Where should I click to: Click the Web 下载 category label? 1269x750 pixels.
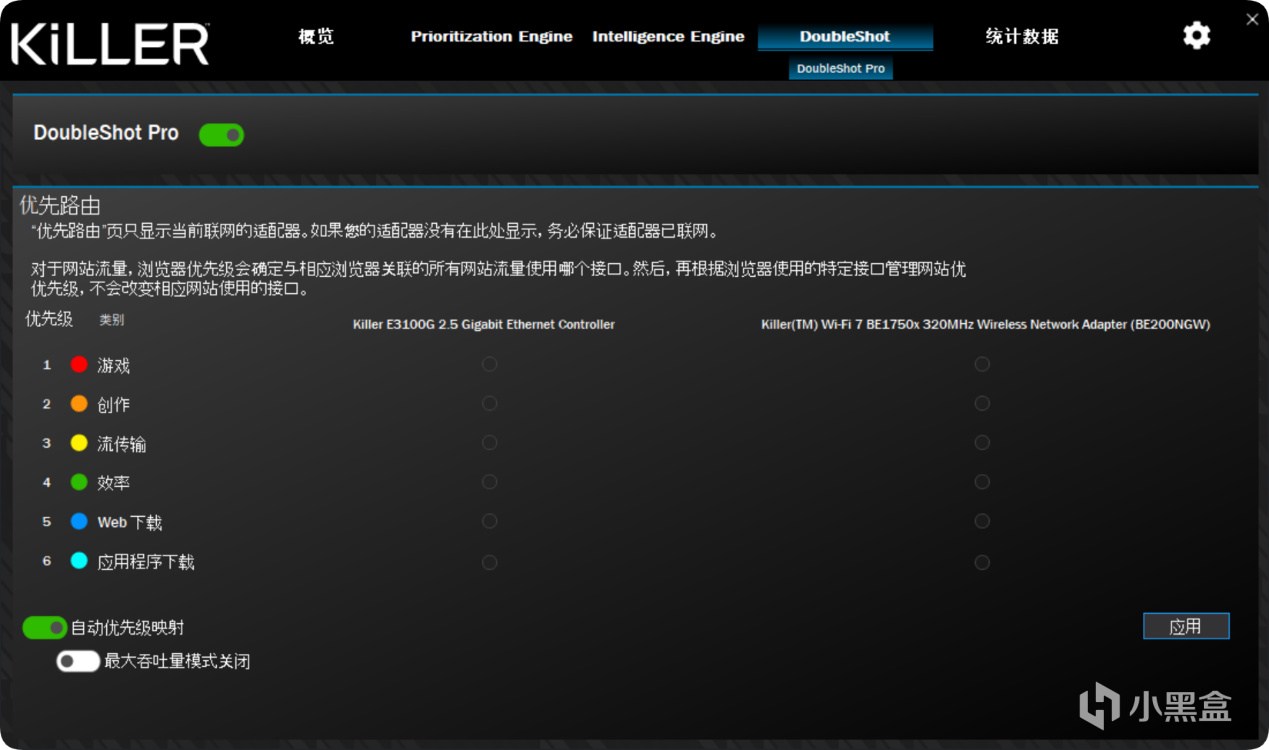point(130,522)
